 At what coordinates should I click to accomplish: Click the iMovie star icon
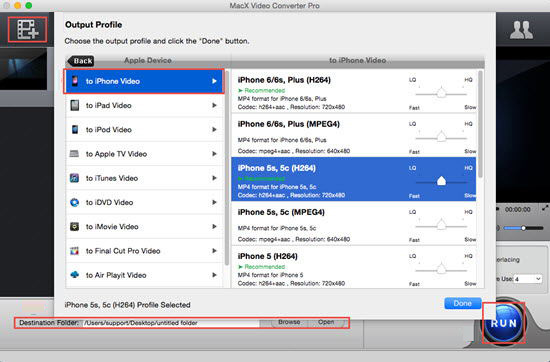tap(74, 227)
